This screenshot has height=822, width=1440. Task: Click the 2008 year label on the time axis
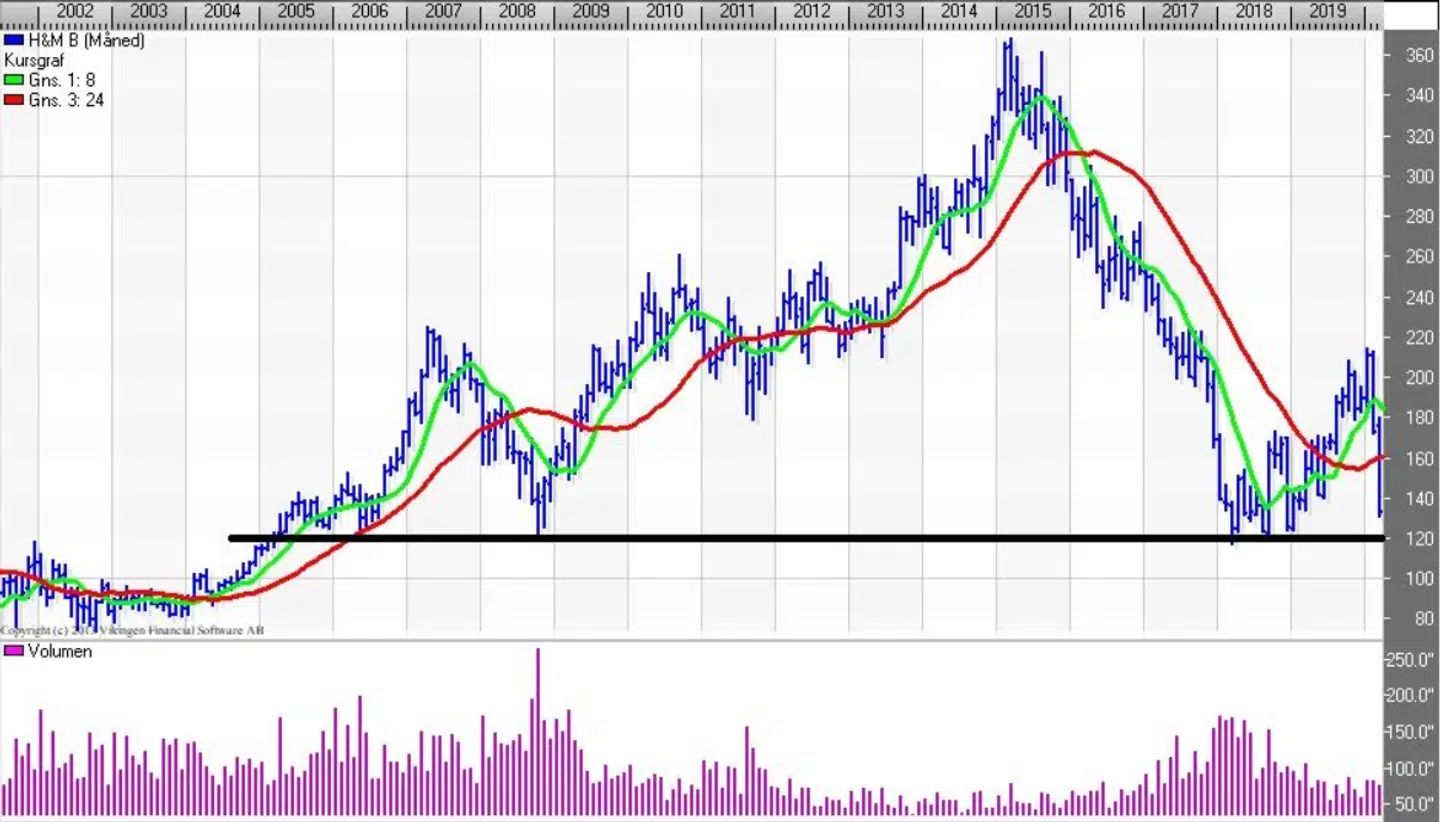[516, 11]
